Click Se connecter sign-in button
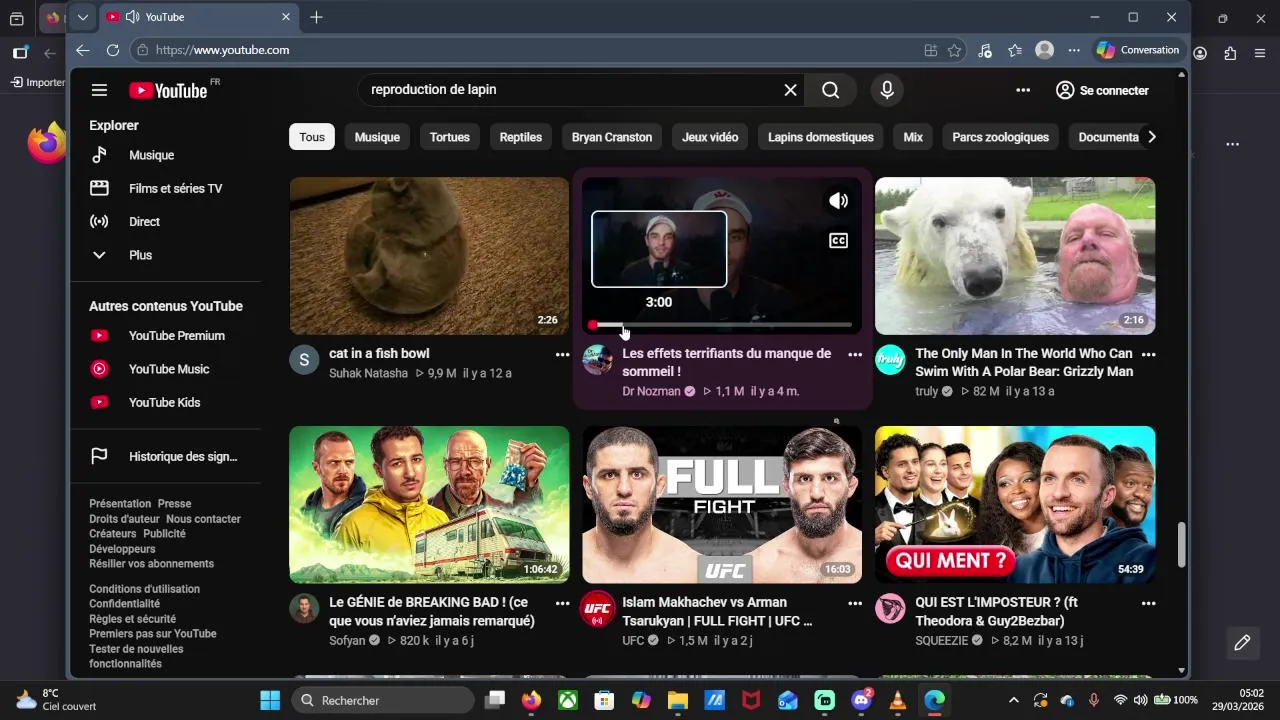 coord(1102,90)
